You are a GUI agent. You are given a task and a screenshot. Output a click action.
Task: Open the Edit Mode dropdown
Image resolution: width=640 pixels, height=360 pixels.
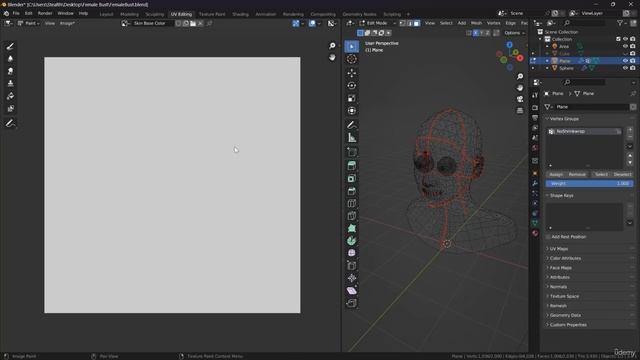tap(378, 23)
